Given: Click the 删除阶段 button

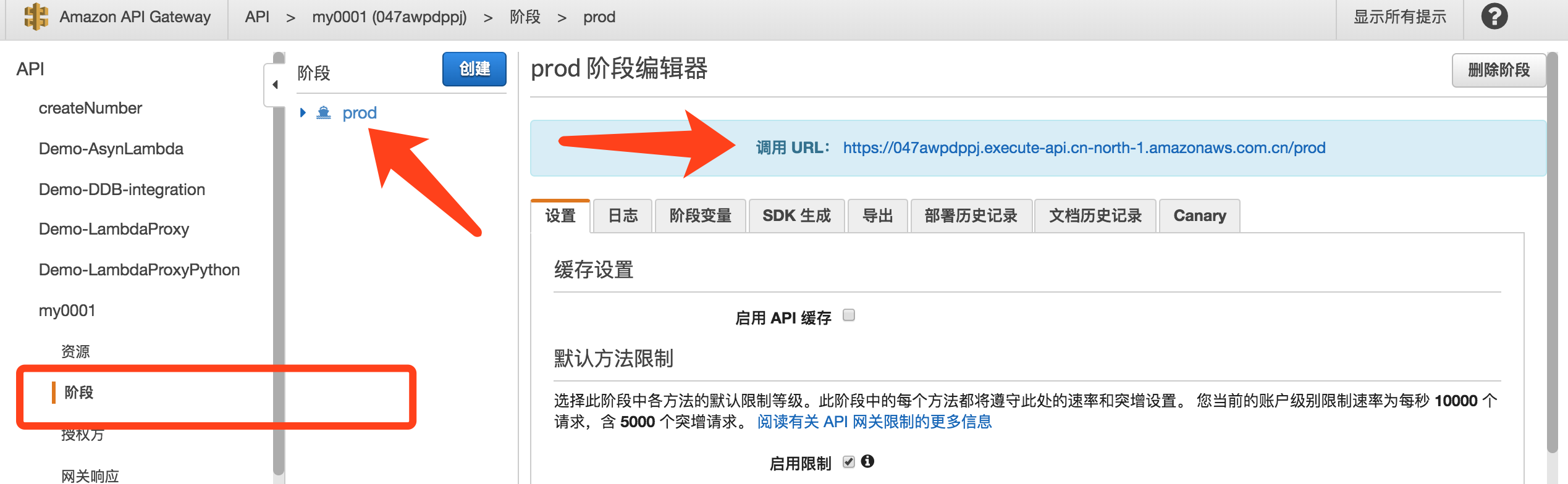Looking at the screenshot, I should pyautogui.click(x=1499, y=70).
